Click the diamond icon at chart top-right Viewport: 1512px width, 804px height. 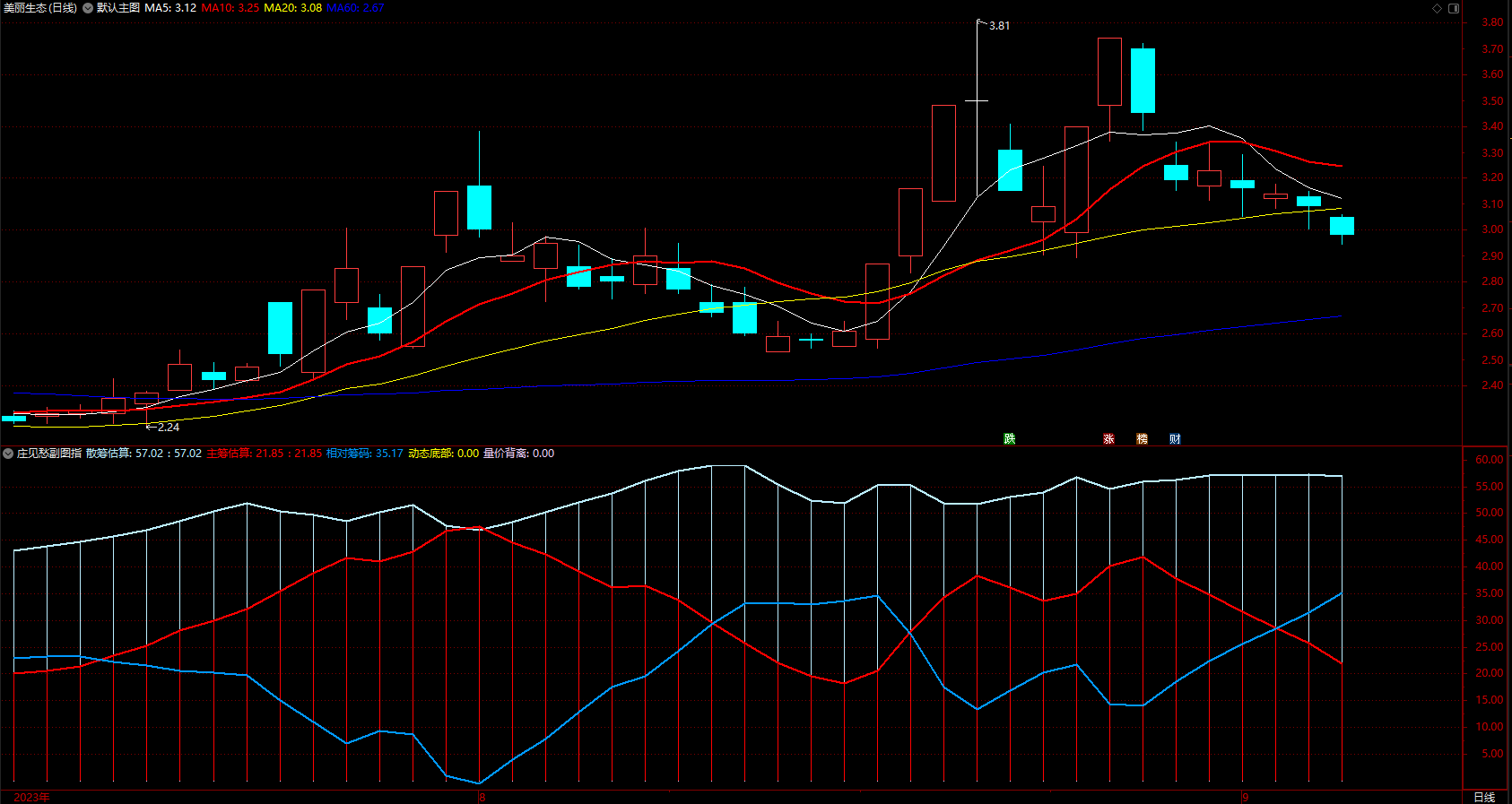[x=1438, y=8]
